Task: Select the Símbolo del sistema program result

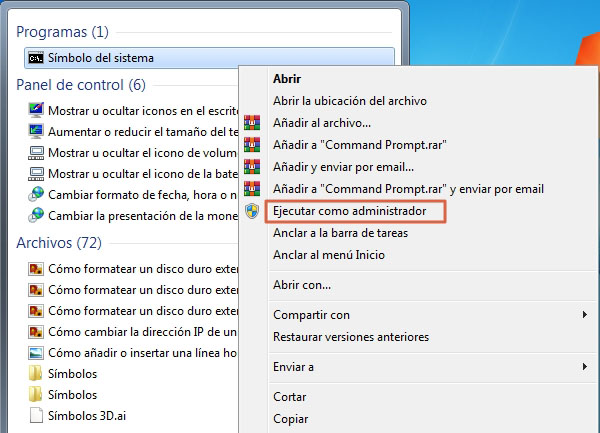Action: pos(209,58)
